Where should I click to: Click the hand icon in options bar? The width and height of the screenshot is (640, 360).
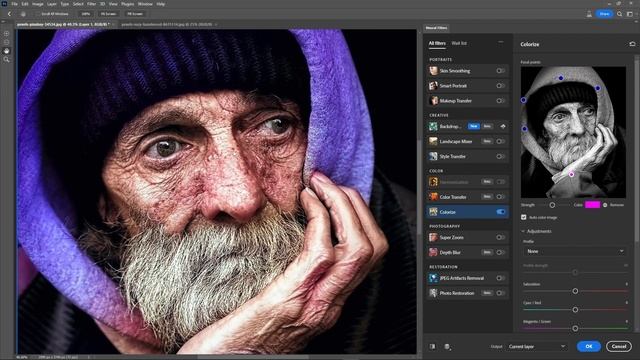pos(23,14)
